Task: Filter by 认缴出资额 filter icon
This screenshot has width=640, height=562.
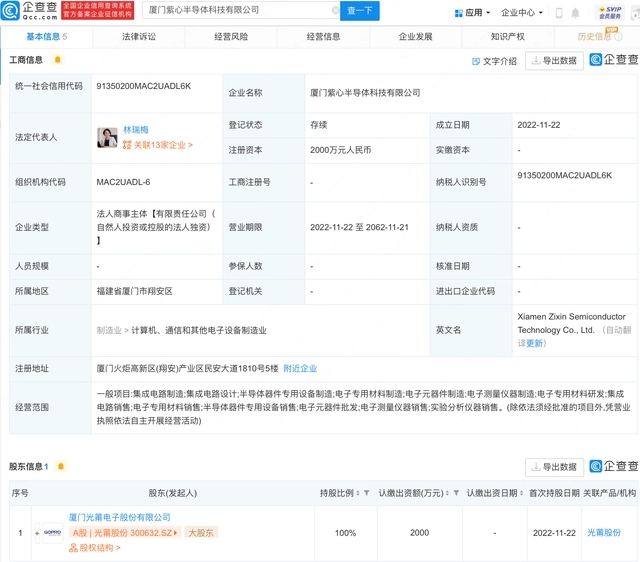Action: coord(456,493)
